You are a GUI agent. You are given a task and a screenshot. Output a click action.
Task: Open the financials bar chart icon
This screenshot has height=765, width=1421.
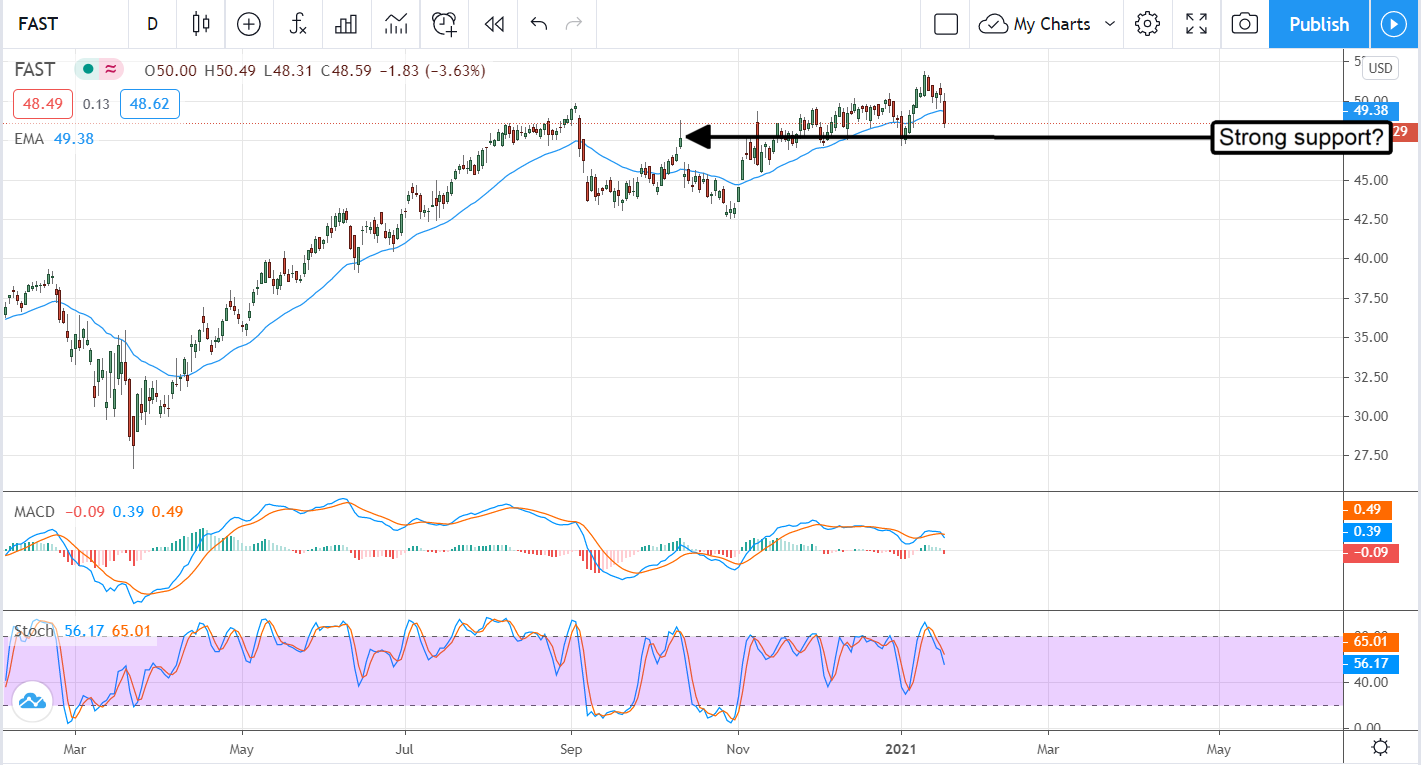pos(346,24)
